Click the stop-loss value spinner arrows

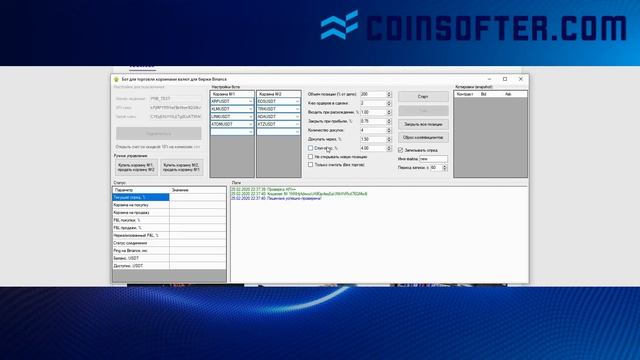[389, 148]
